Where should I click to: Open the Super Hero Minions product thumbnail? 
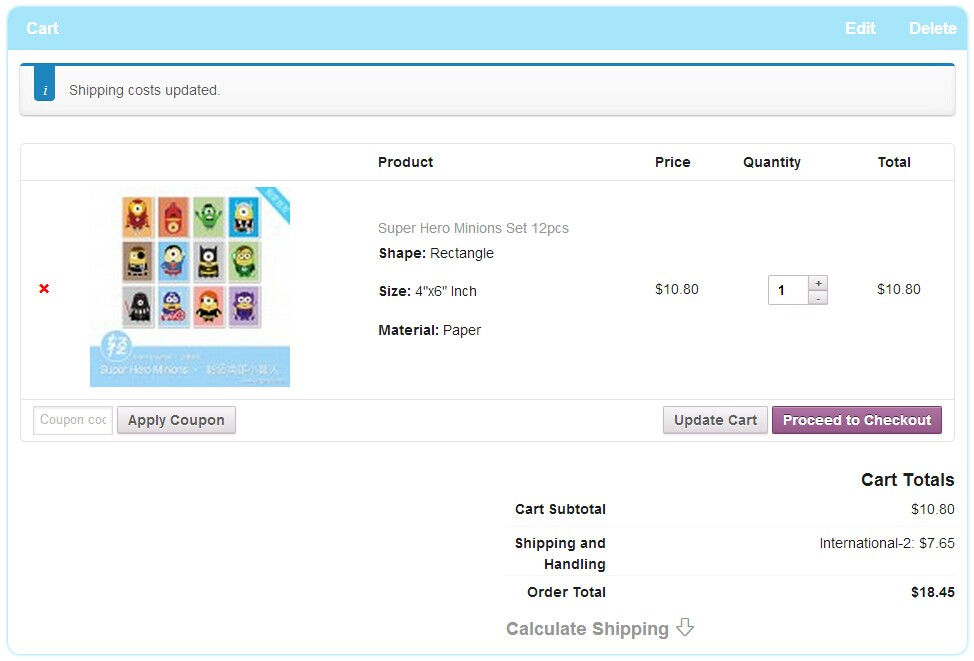(x=189, y=287)
